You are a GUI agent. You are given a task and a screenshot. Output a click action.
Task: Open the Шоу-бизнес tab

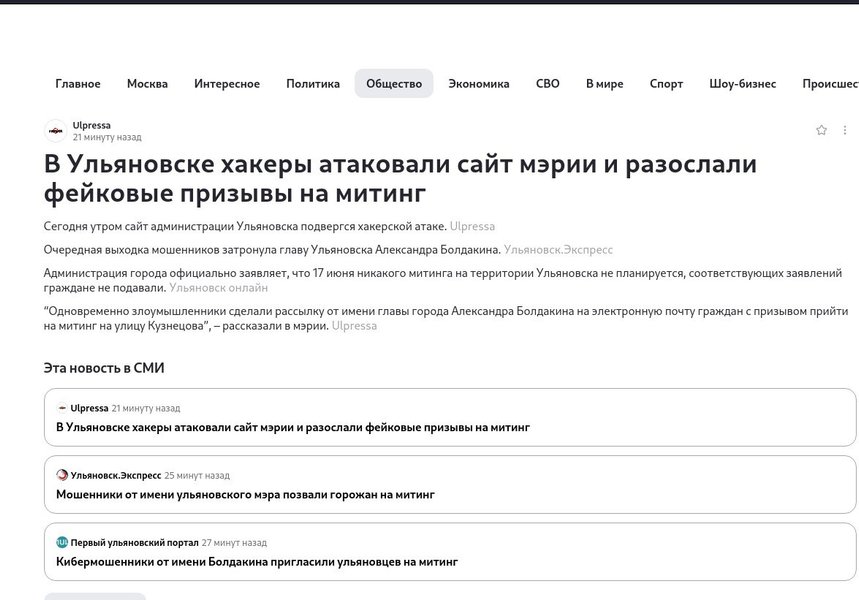click(745, 83)
